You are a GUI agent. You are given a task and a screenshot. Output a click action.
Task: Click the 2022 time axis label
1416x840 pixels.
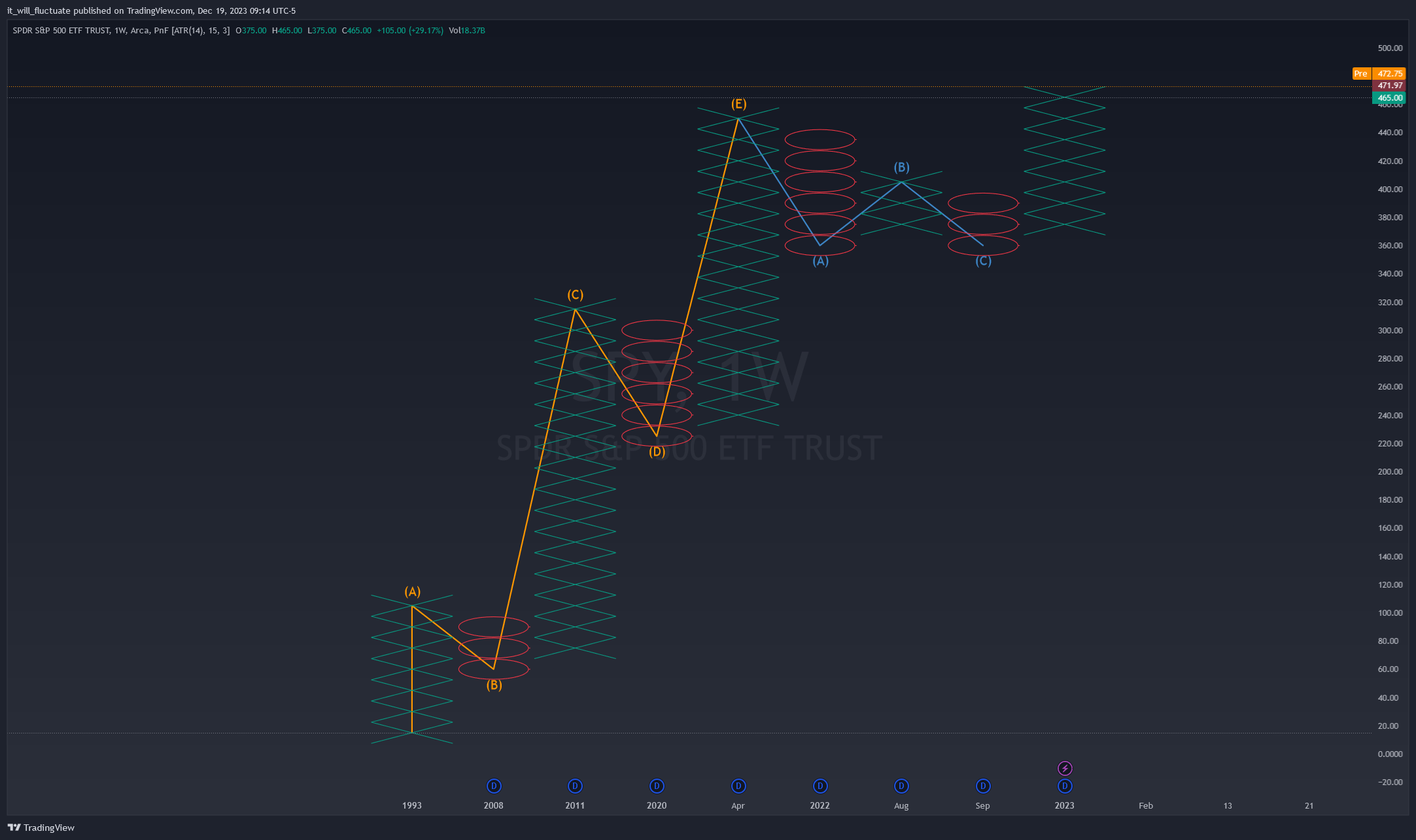[x=820, y=805]
